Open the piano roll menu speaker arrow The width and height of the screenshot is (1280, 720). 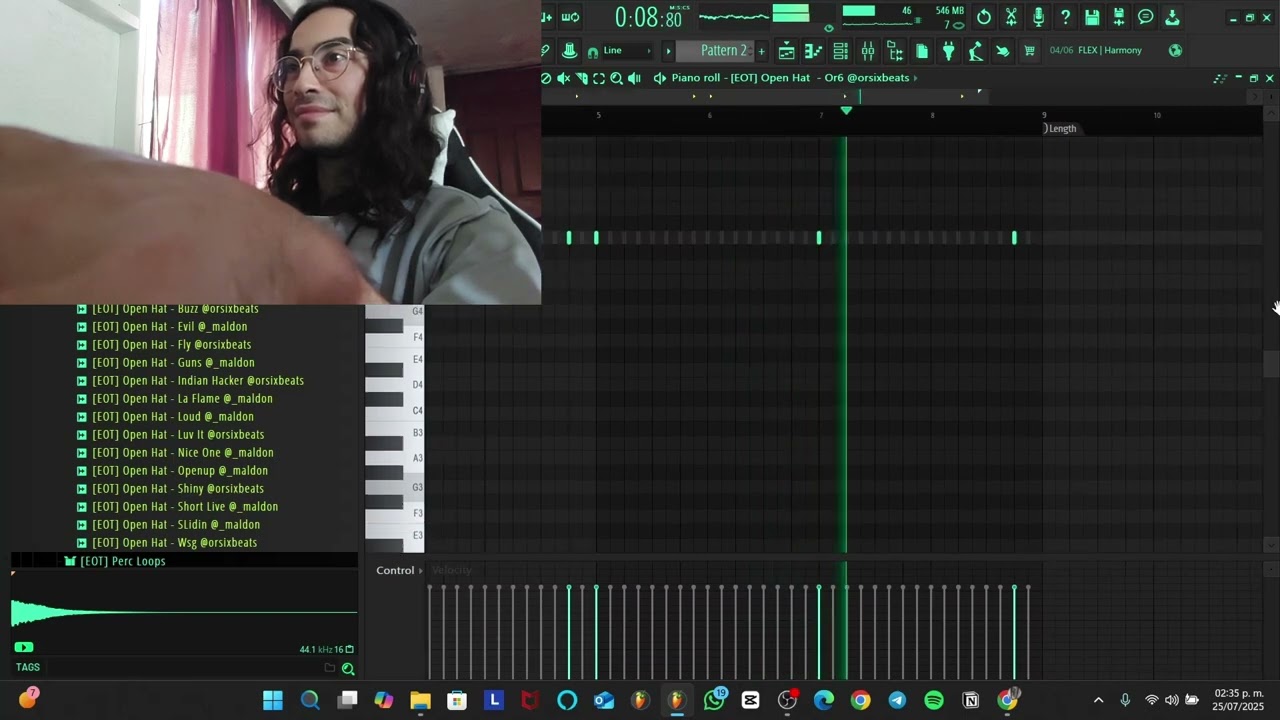coord(659,78)
